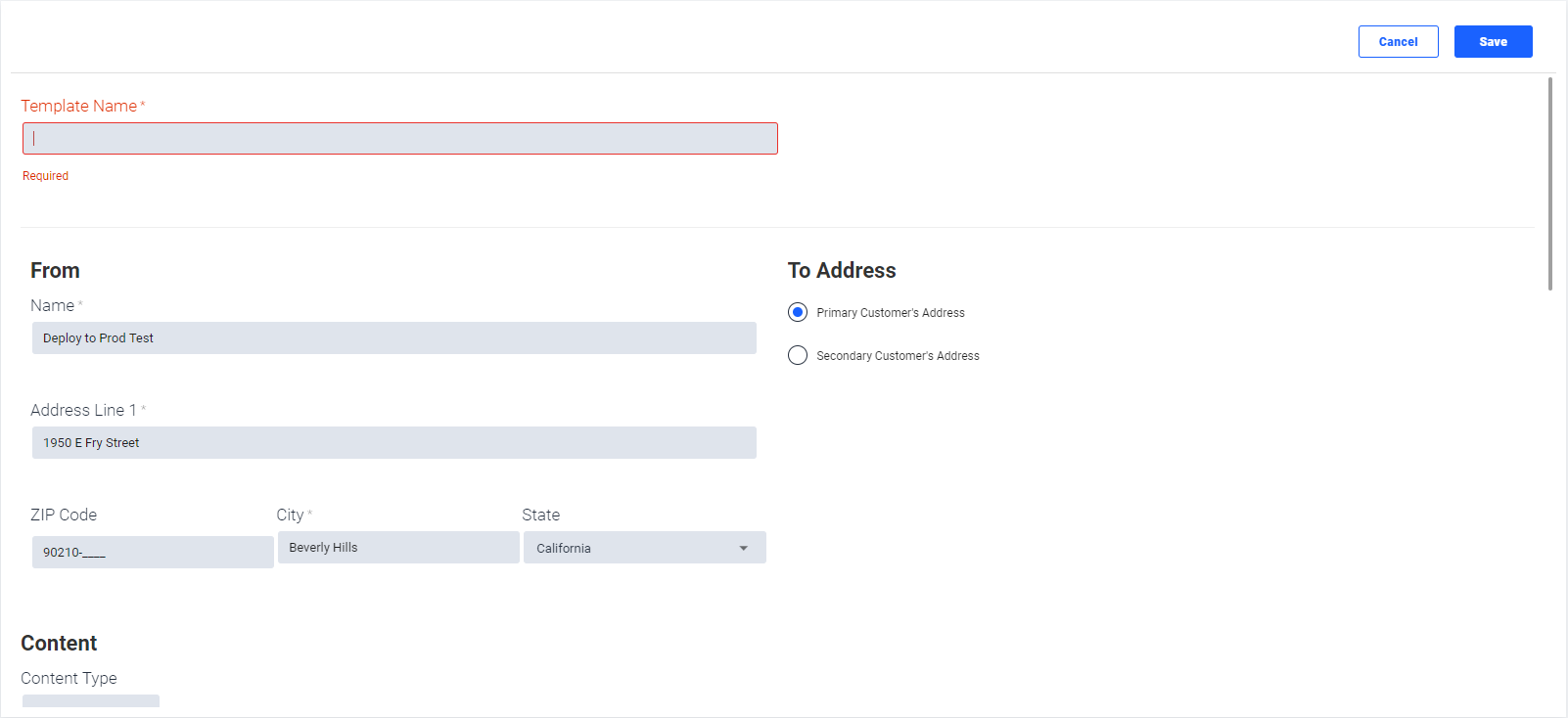Click the 'Address Line 1' label

(83, 410)
